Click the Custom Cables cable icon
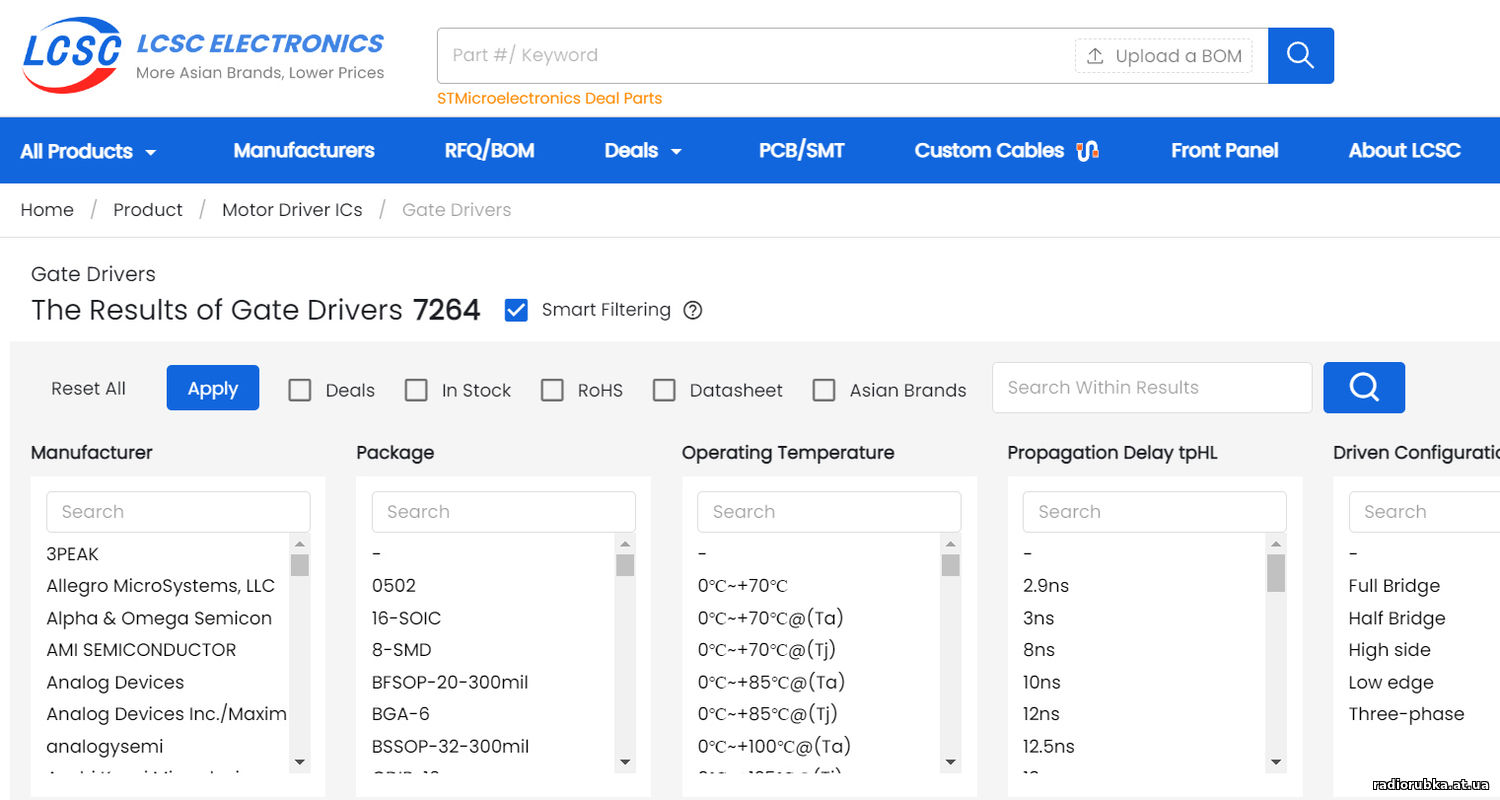The width and height of the screenshot is (1500, 800). click(1087, 151)
